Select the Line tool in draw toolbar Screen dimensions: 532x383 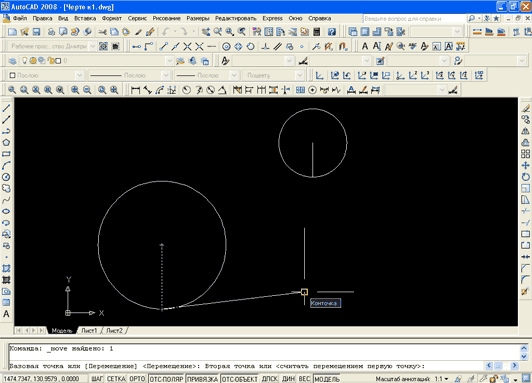coord(6,108)
